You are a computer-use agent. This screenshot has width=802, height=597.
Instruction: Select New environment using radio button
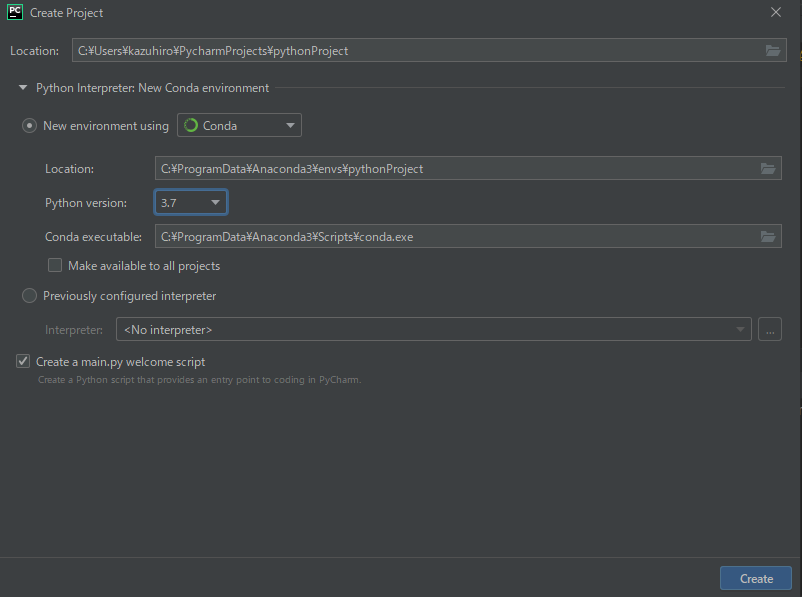[x=30, y=126]
